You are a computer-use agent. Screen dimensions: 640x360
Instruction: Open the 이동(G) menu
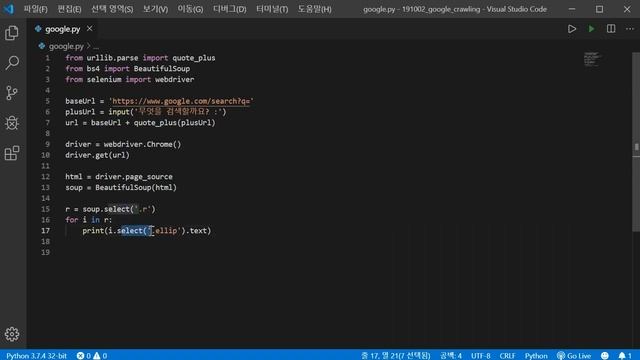point(190,9)
